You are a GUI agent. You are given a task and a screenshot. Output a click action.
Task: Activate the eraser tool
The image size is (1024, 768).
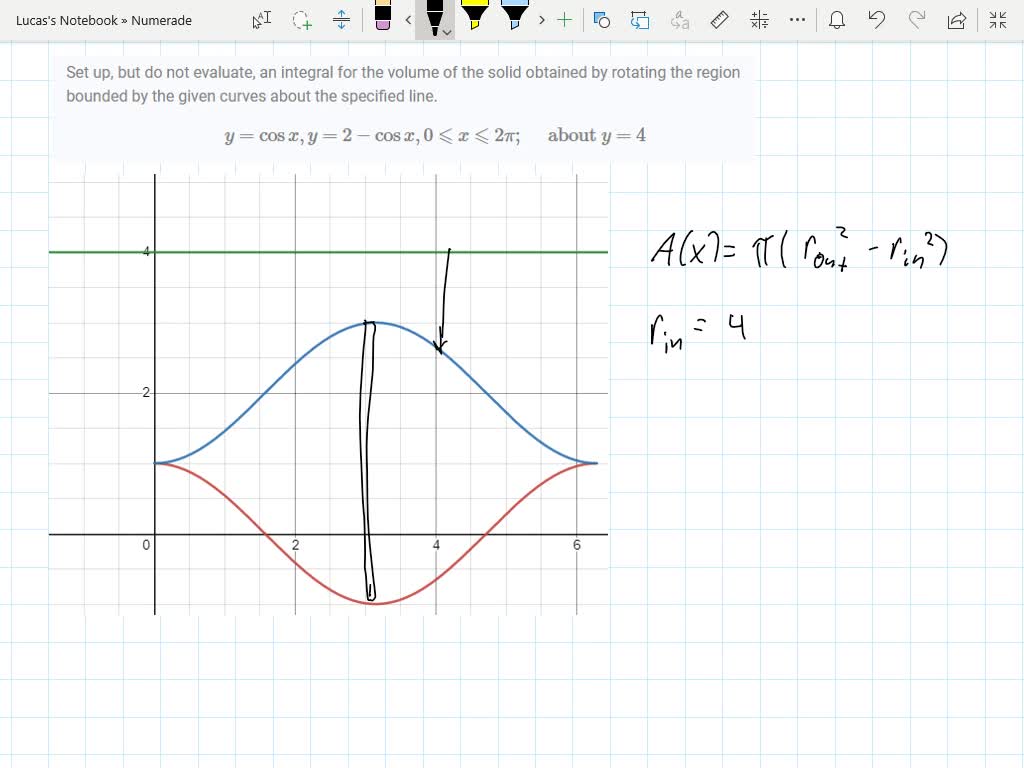[x=383, y=18]
